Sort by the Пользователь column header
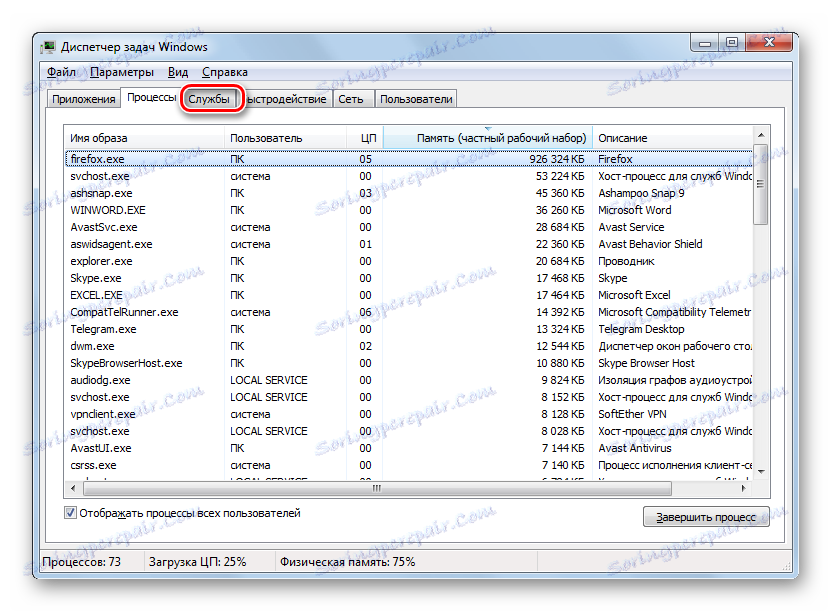 [285, 138]
